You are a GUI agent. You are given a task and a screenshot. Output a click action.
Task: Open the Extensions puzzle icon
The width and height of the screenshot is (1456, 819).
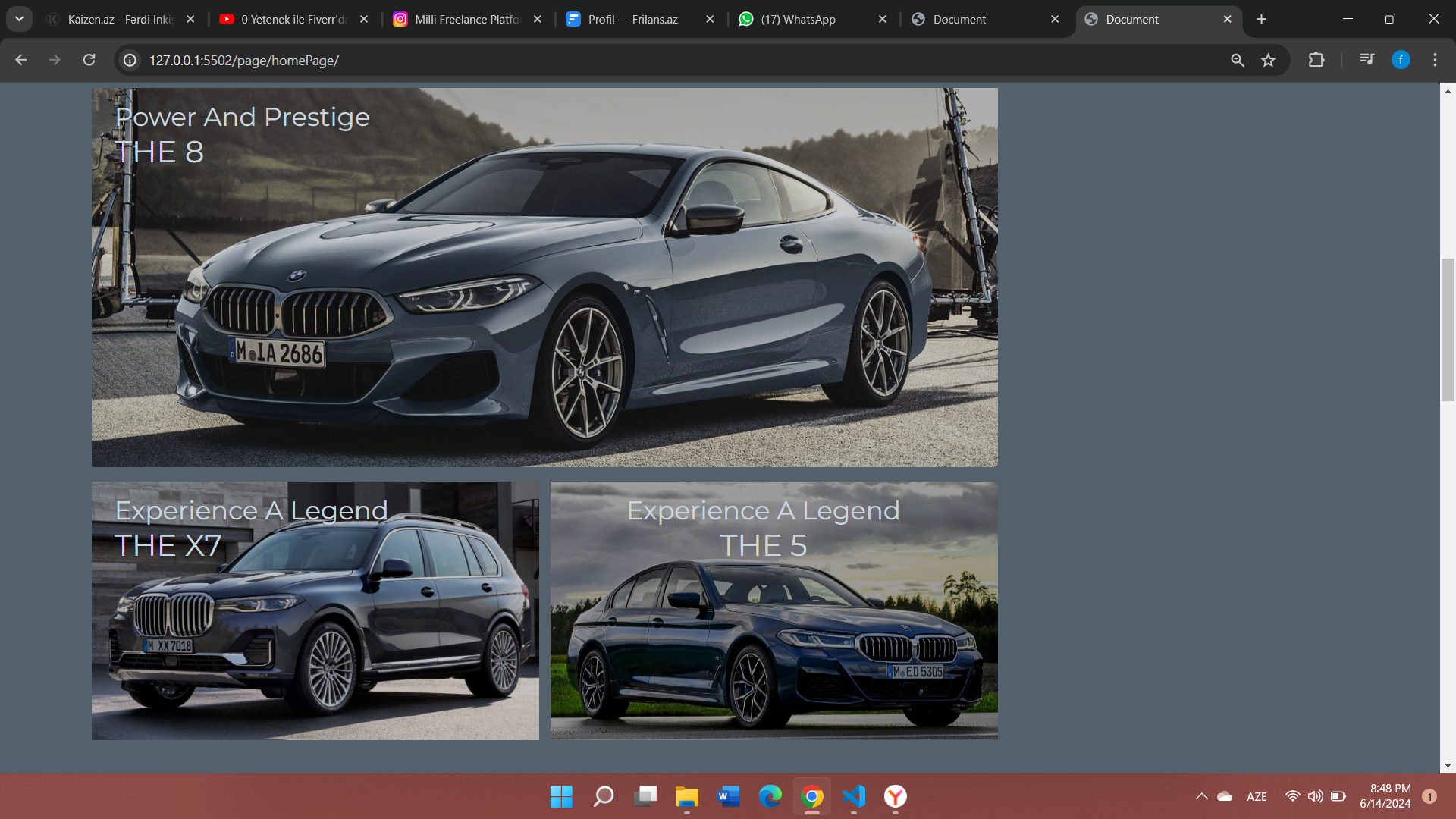click(1316, 60)
